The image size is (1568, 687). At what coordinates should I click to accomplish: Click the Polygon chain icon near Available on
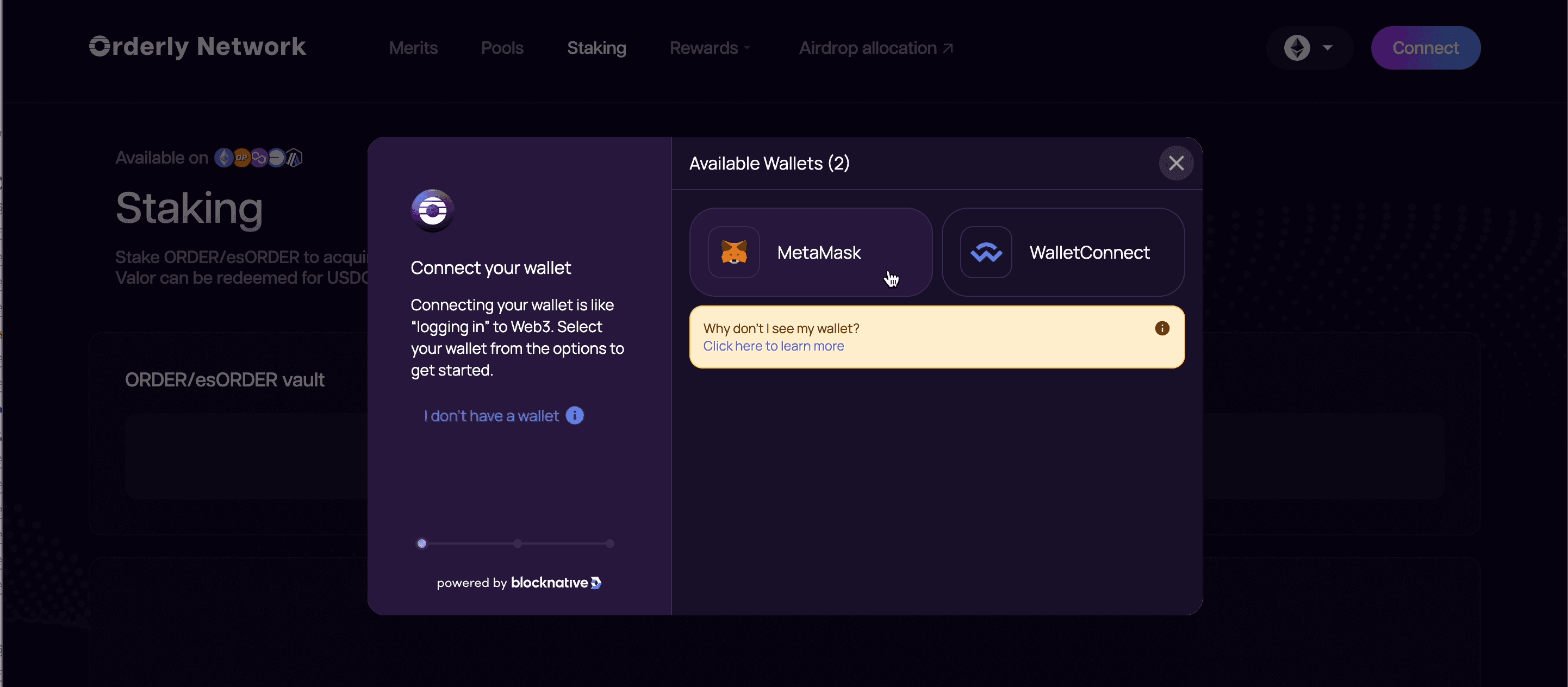259,158
